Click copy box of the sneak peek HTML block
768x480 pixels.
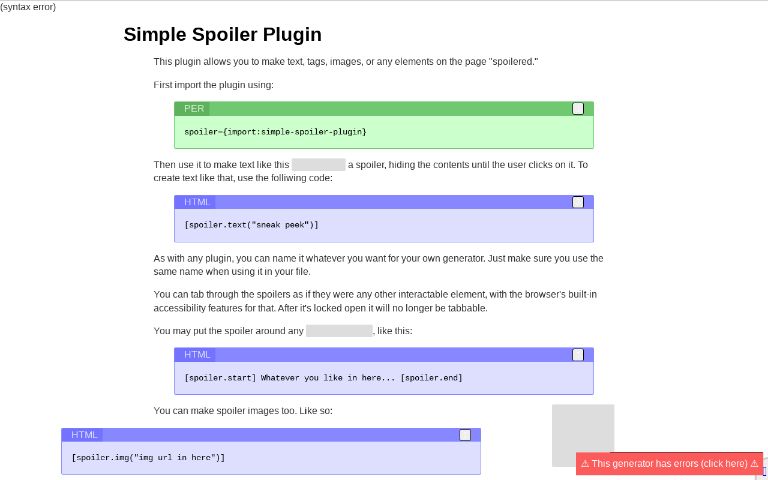(578, 202)
